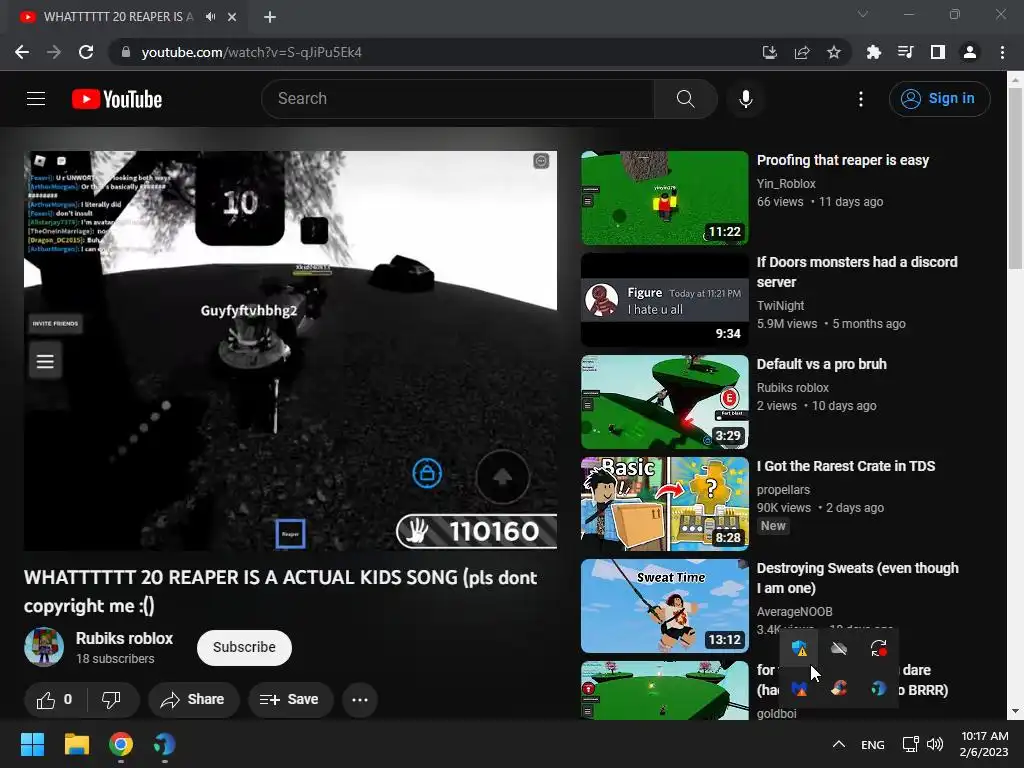Close the YouTube tab

[232, 17]
